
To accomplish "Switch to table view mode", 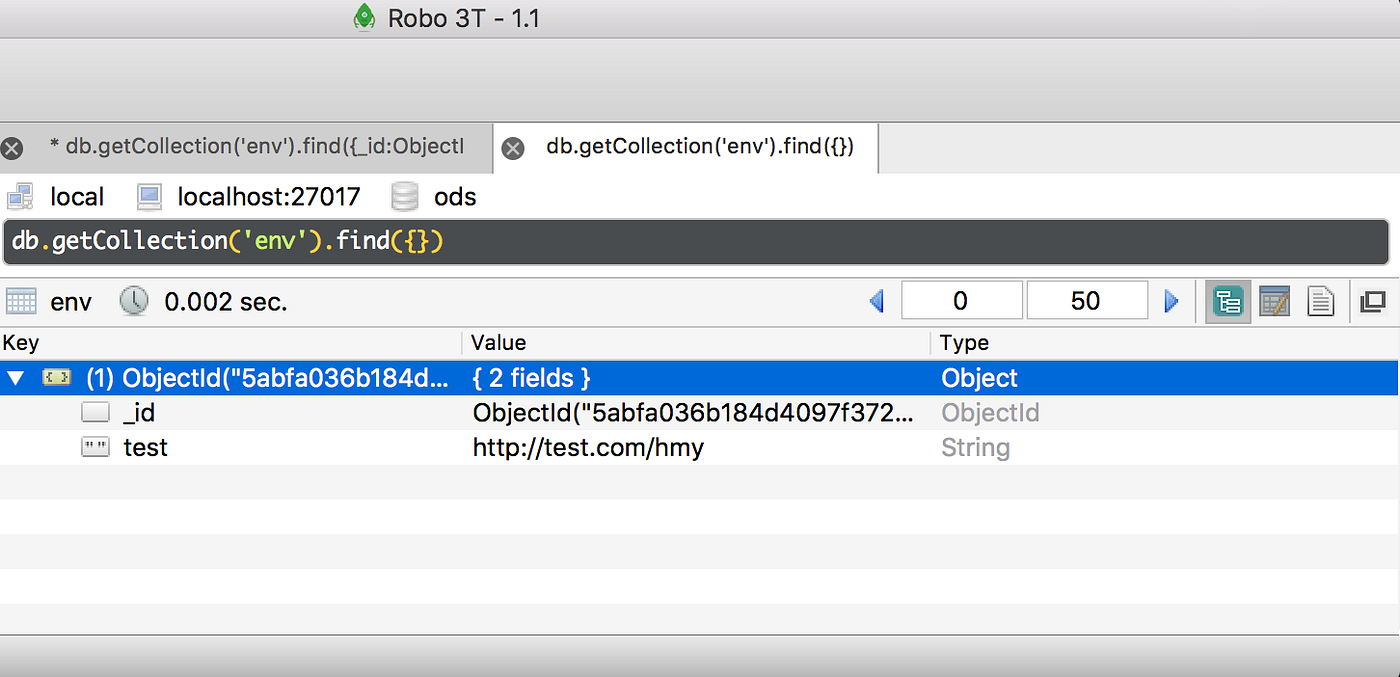I will pyautogui.click(x=1274, y=301).
